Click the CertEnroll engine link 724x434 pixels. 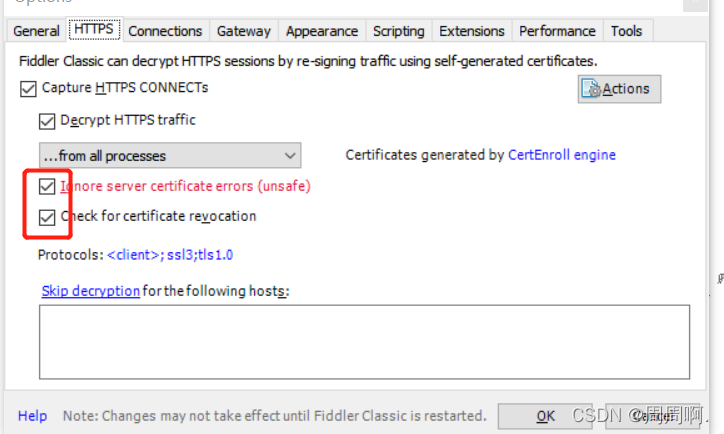tap(561, 155)
